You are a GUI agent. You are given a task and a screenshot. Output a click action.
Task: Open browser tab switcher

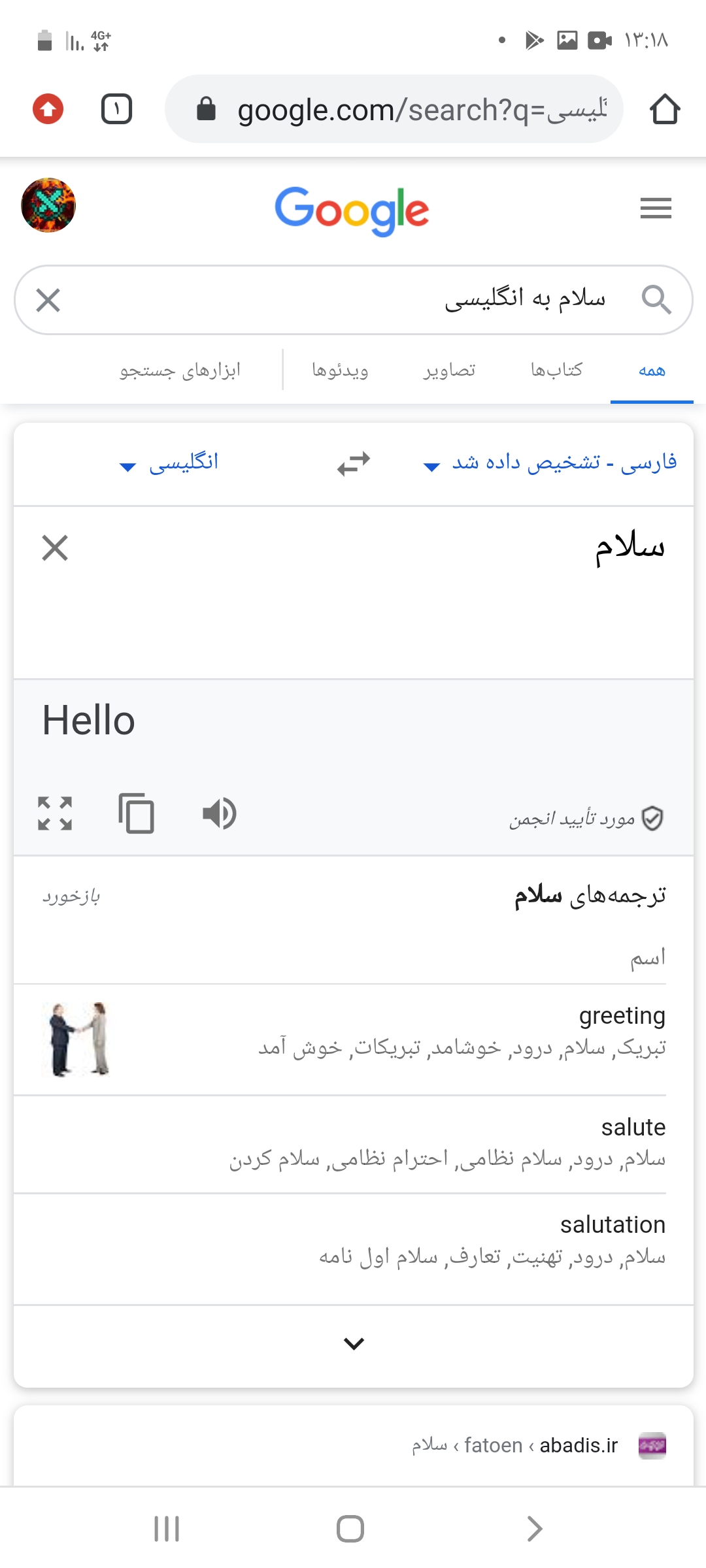(117, 109)
